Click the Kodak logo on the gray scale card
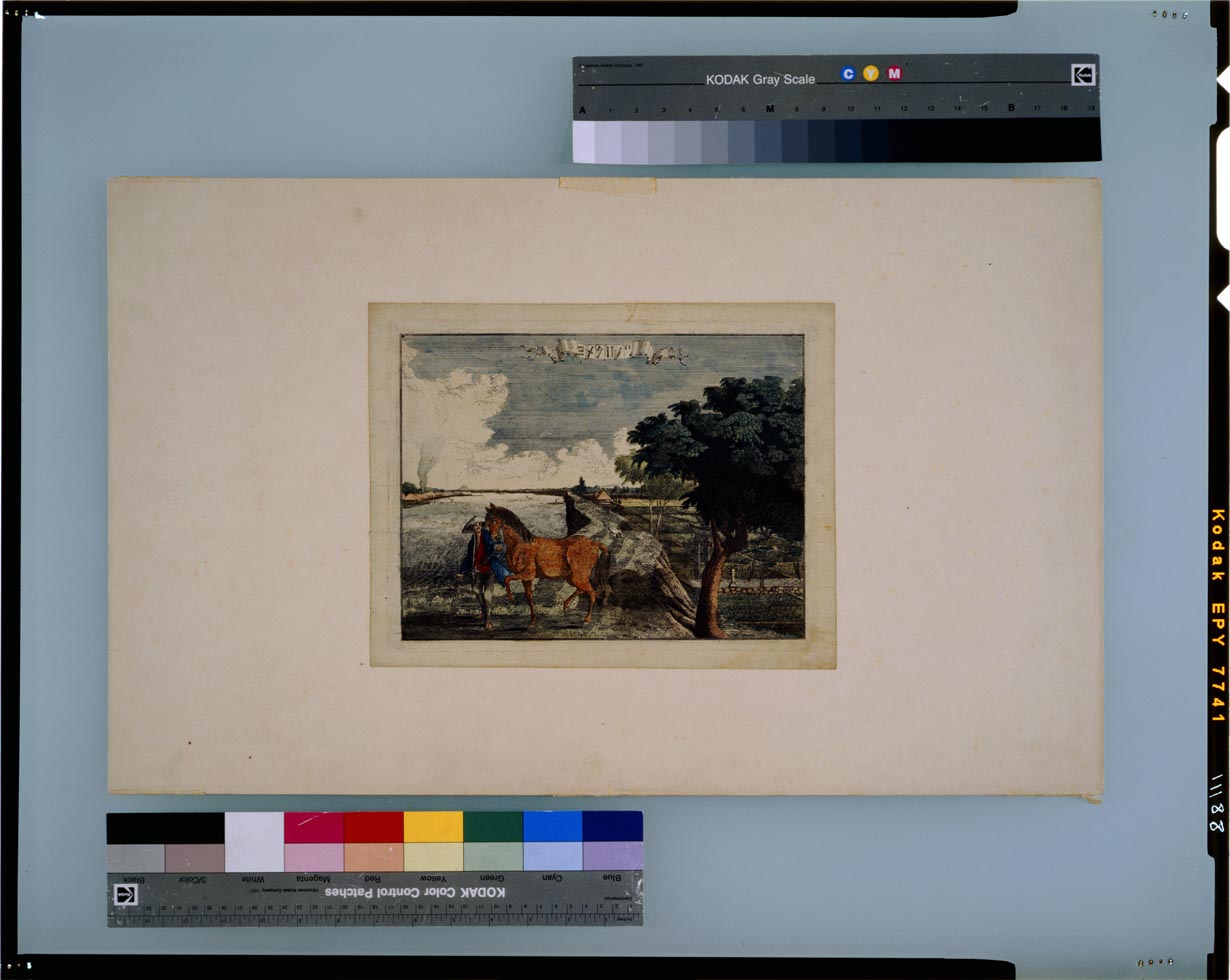 (x=1083, y=75)
